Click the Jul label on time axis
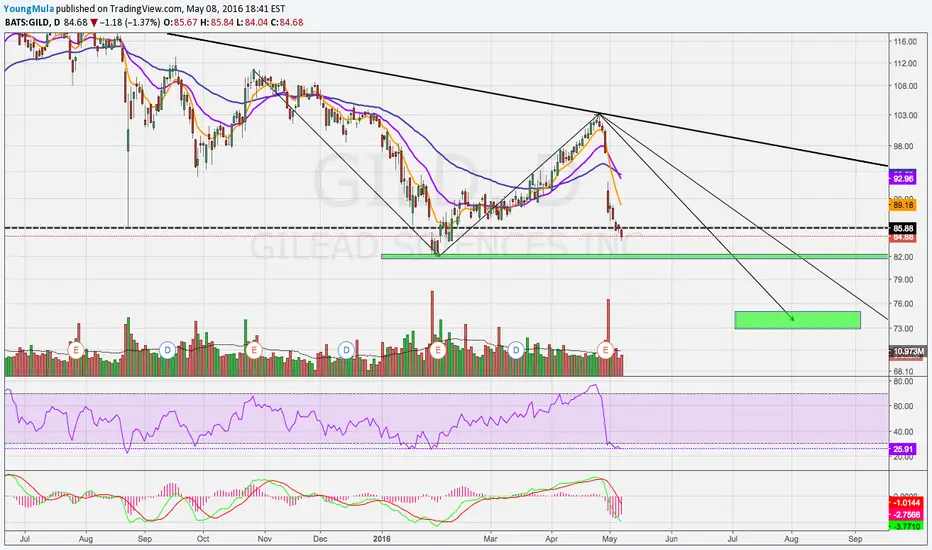The image size is (932, 550). pyautogui.click(x=25, y=539)
